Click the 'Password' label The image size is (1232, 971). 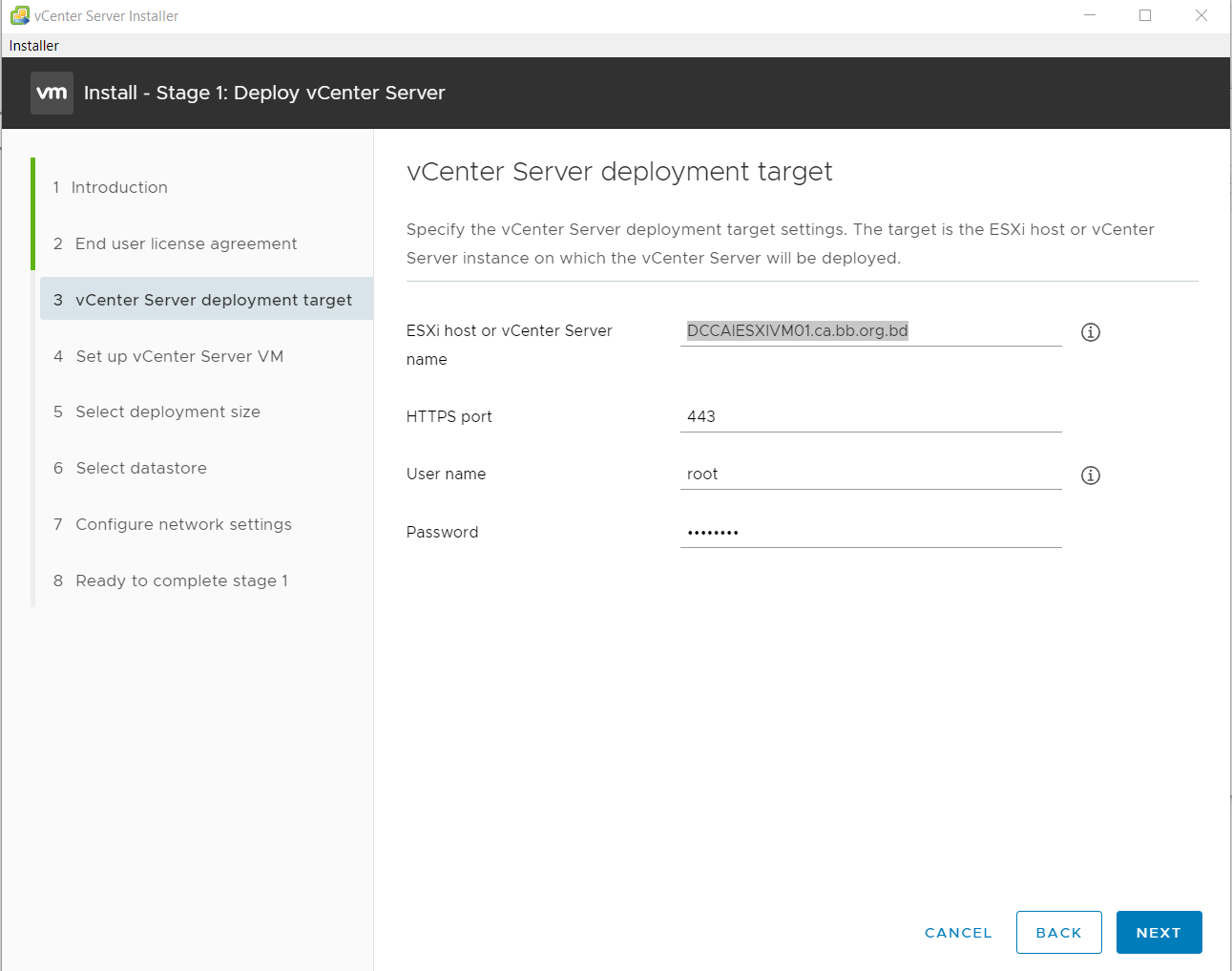pyautogui.click(x=442, y=532)
